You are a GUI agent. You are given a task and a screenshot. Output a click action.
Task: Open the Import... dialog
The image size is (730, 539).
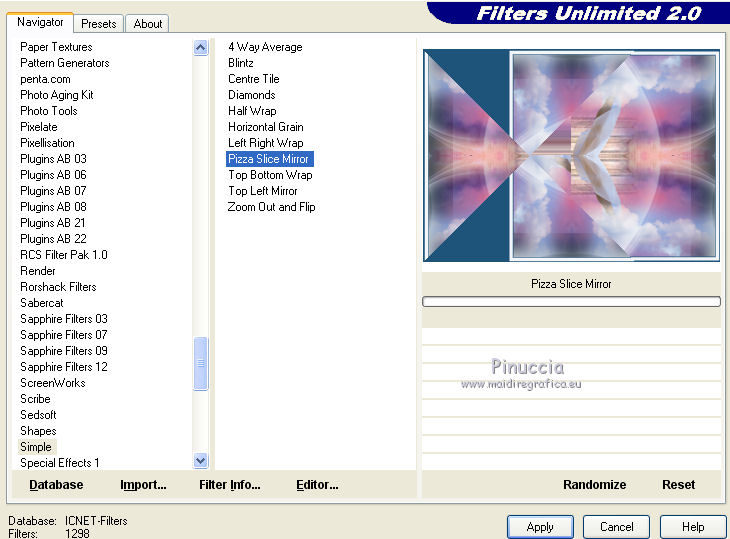click(143, 485)
